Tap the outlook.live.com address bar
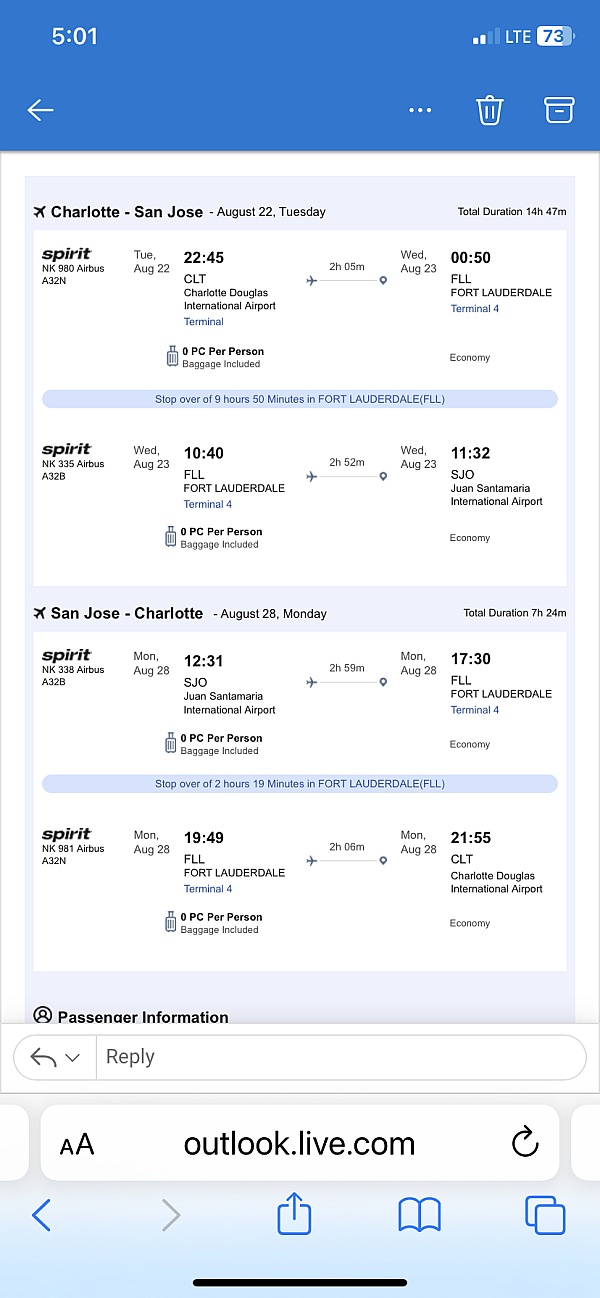Image resolution: width=600 pixels, height=1298 pixels. pyautogui.click(x=299, y=1143)
